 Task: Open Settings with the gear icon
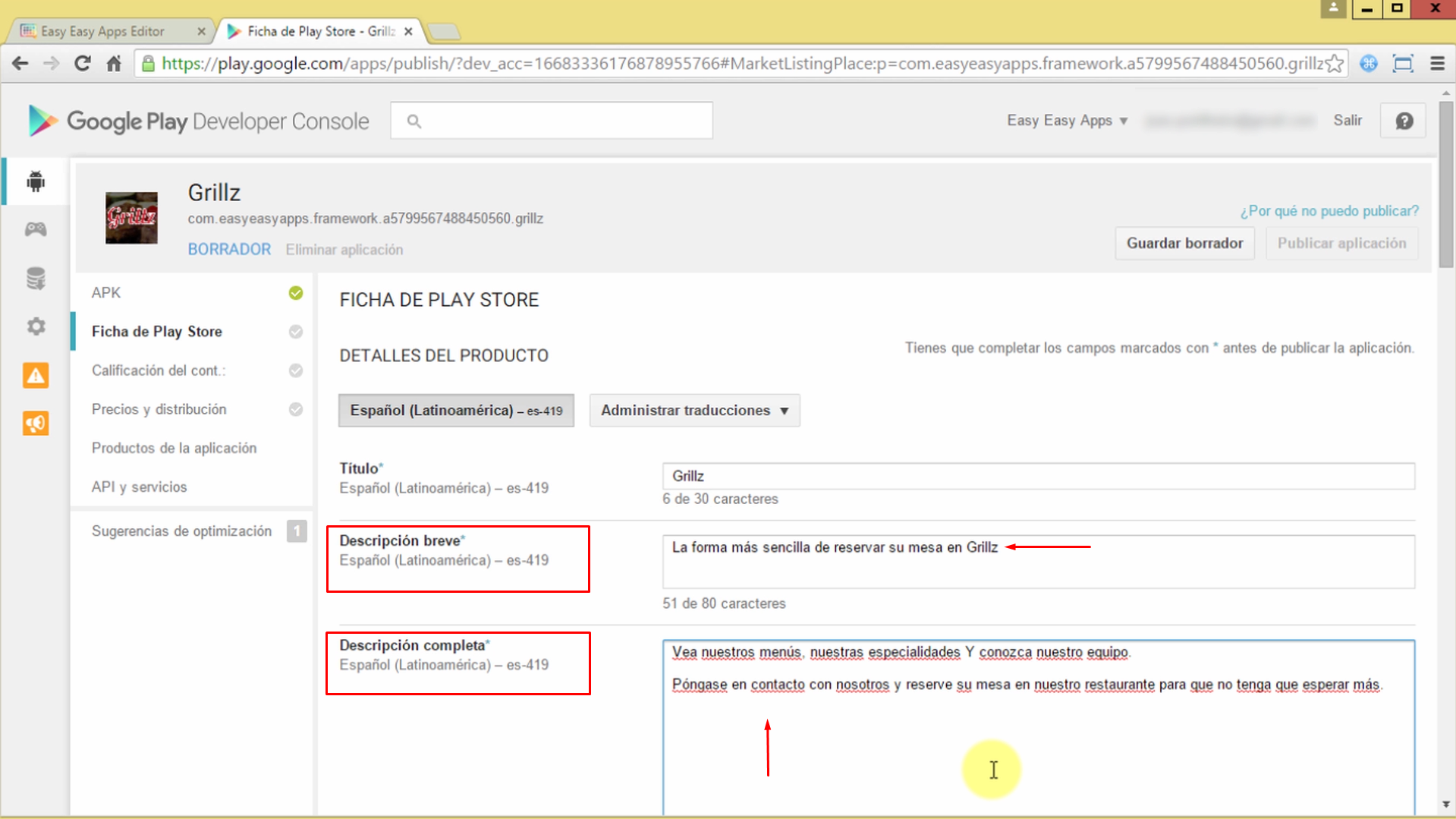pos(35,326)
